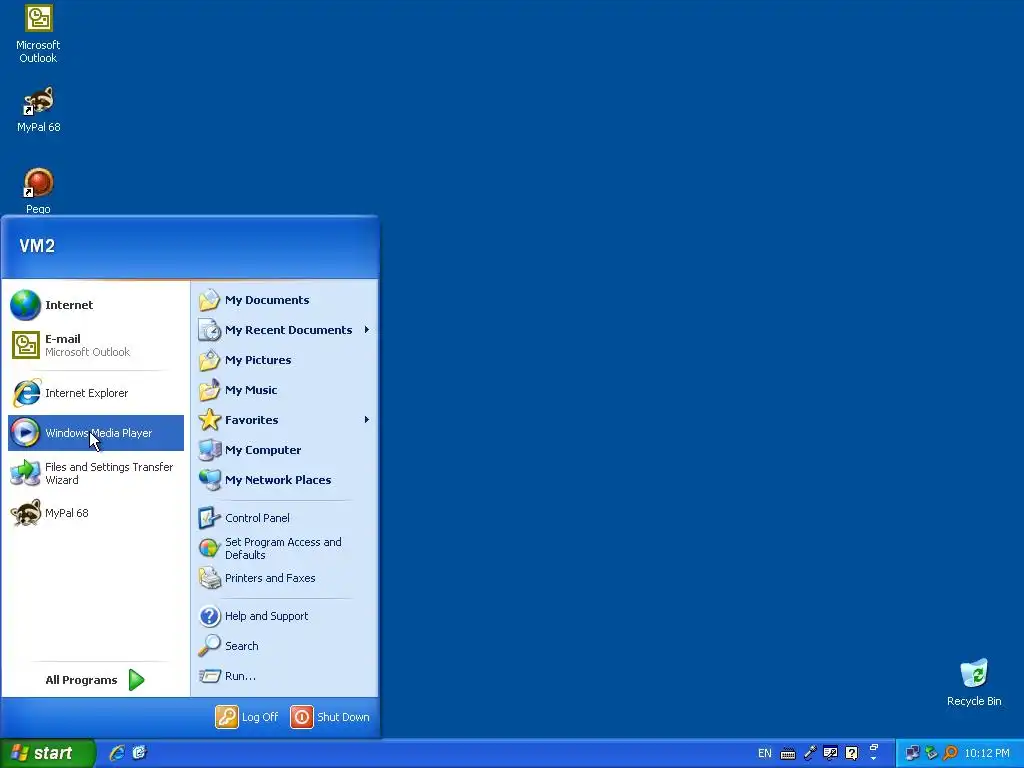This screenshot has height=768, width=1024.
Task: Open My Documents folder
Action: (x=285, y=300)
